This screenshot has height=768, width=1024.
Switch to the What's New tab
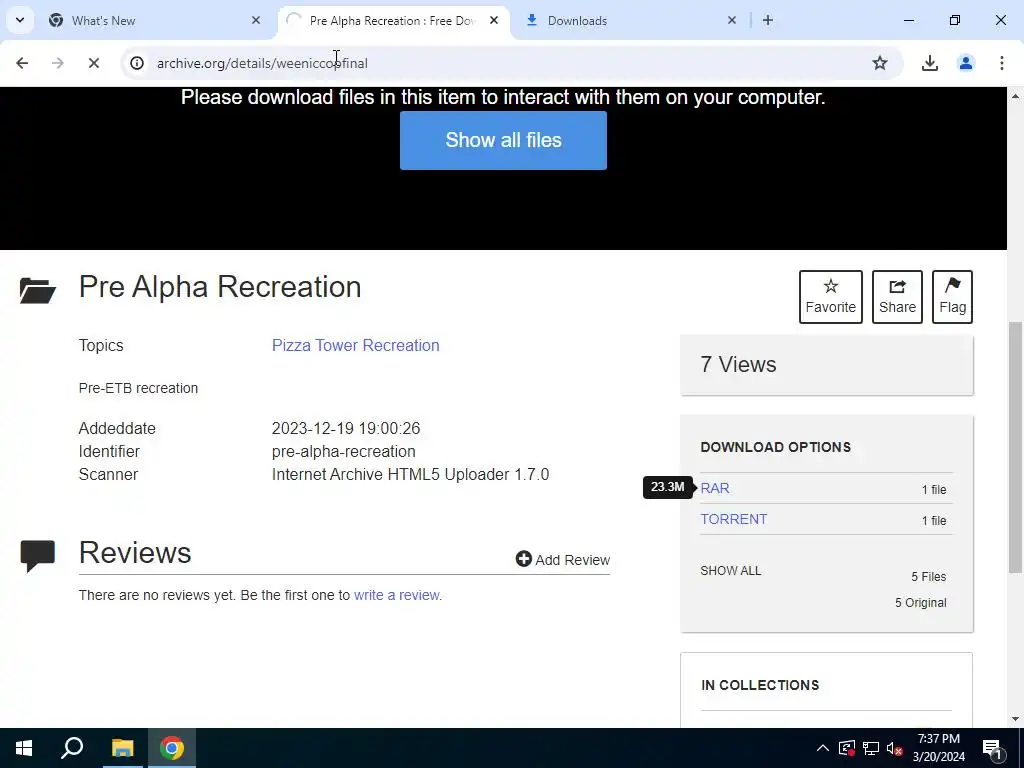pyautogui.click(x=154, y=20)
